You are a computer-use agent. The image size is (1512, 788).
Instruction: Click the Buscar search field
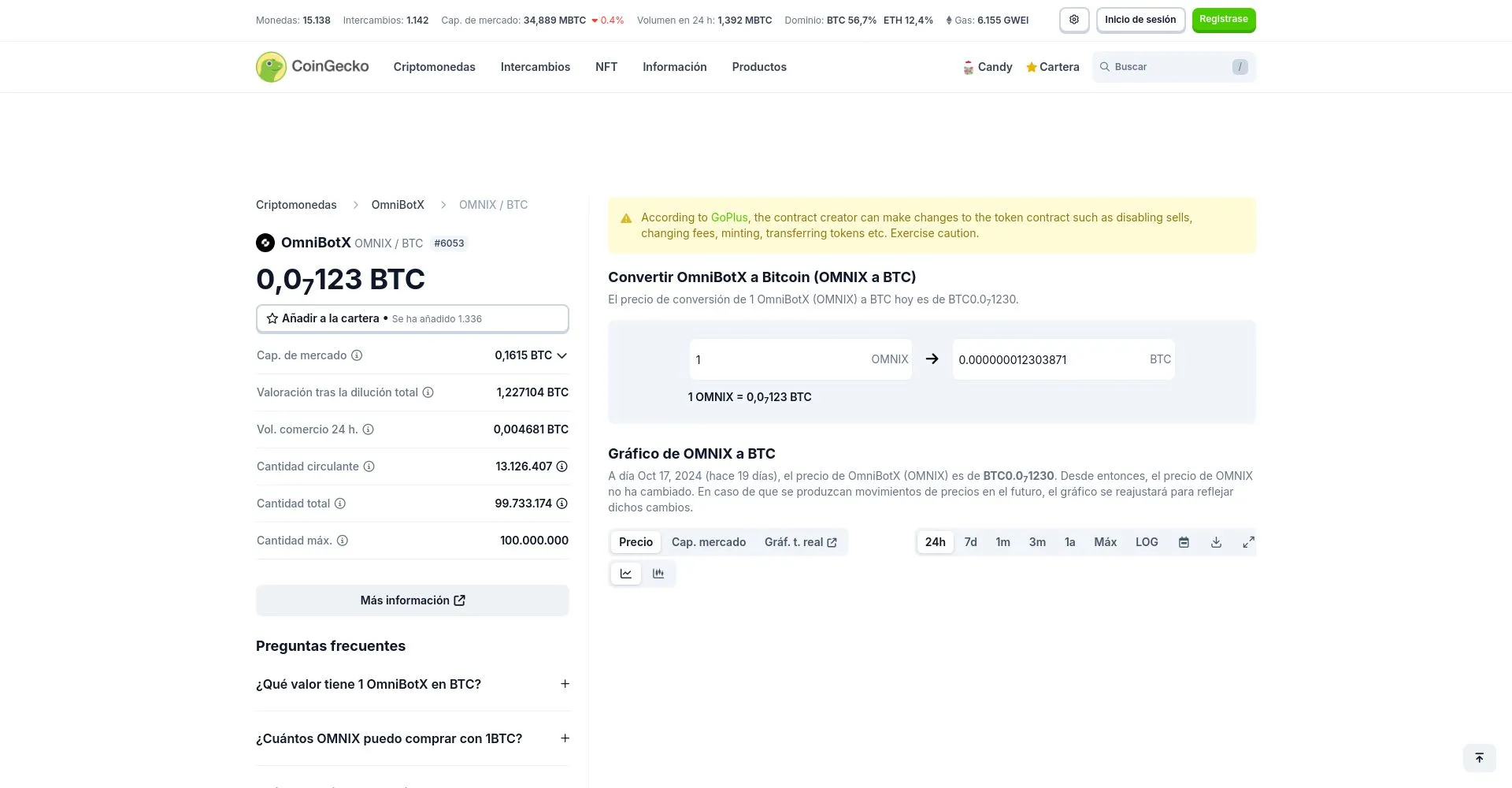[x=1174, y=67]
